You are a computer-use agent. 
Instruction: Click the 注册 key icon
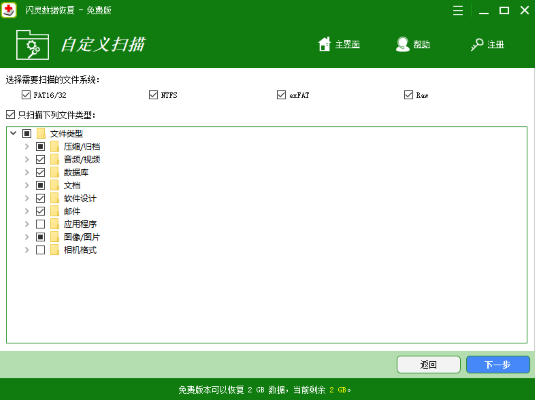(477, 44)
